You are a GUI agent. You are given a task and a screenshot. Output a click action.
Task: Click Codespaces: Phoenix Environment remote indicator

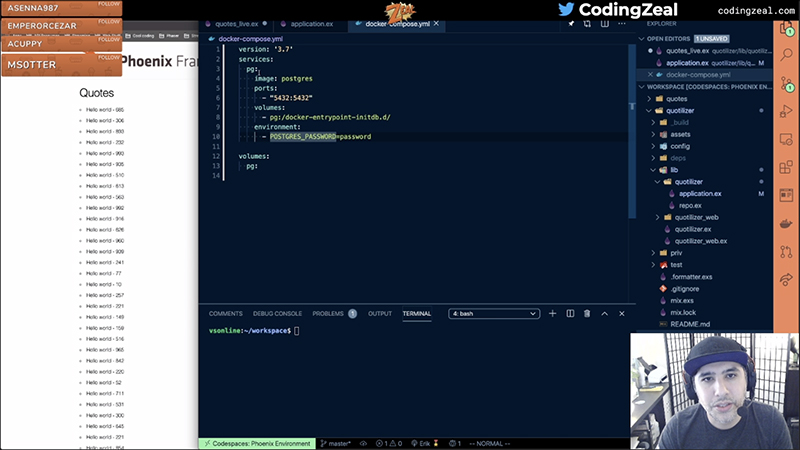[x=257, y=443]
